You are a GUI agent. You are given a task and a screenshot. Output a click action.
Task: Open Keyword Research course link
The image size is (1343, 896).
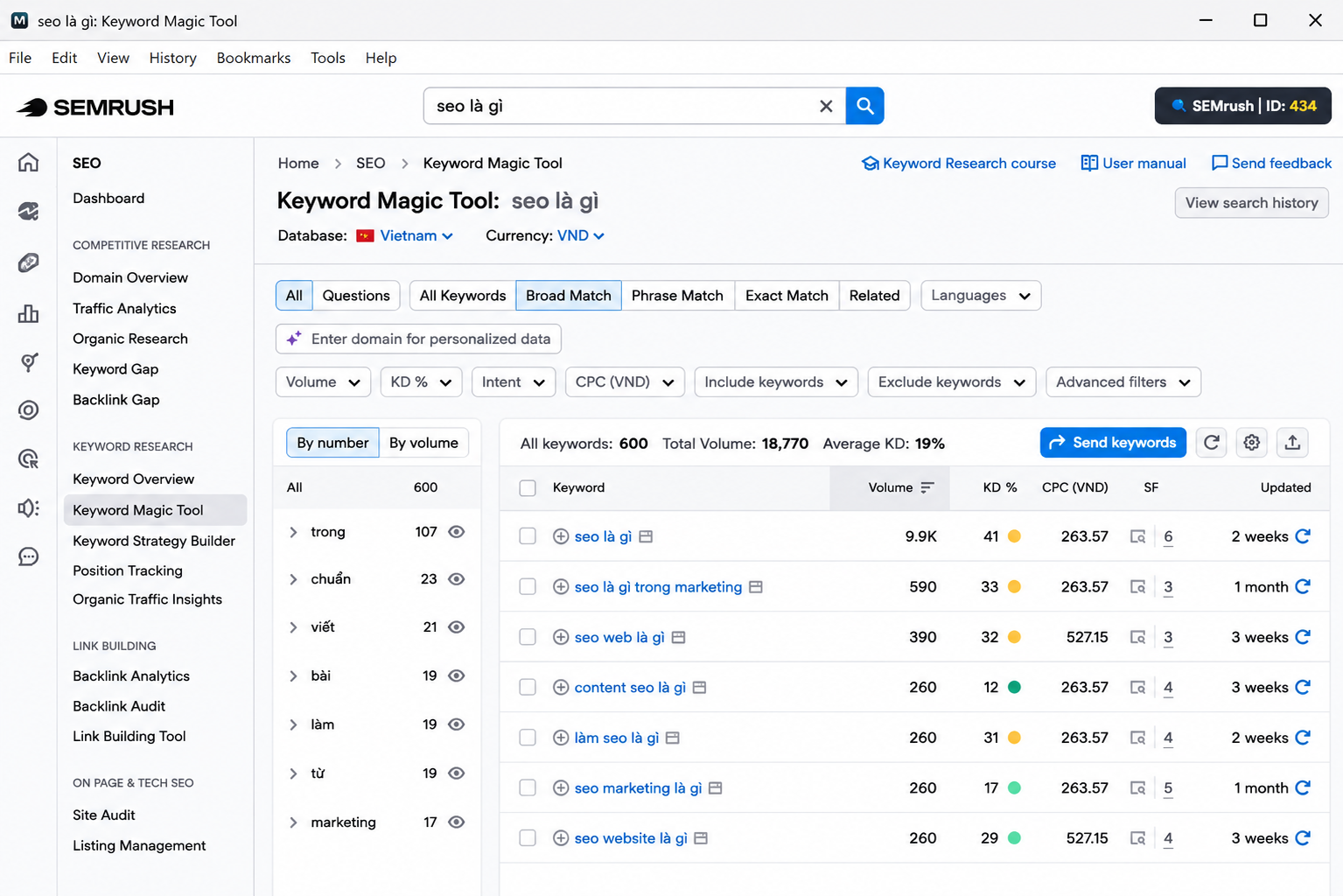[959, 164]
